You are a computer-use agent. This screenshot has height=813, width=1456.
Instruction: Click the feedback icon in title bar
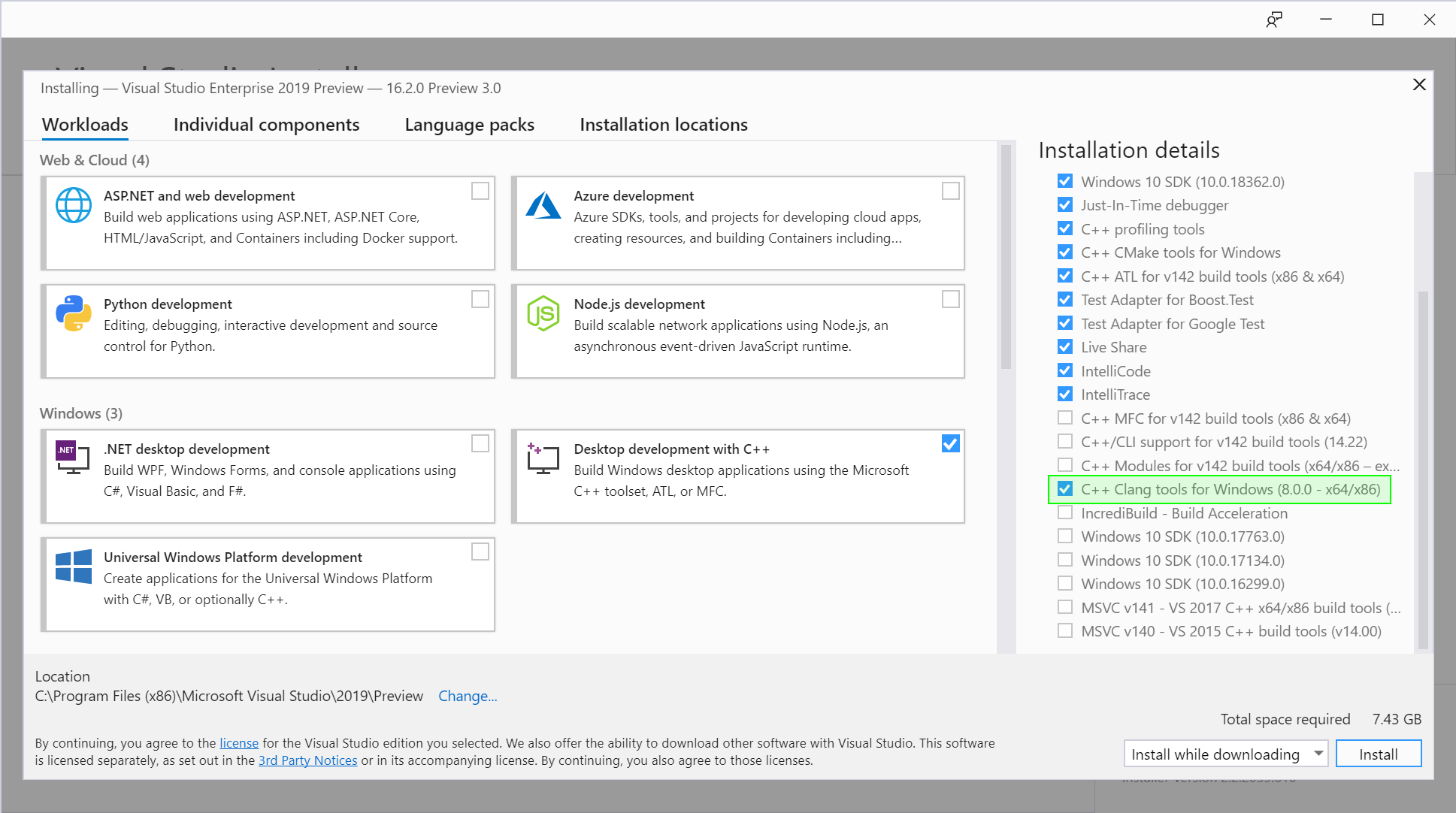pyautogui.click(x=1274, y=20)
